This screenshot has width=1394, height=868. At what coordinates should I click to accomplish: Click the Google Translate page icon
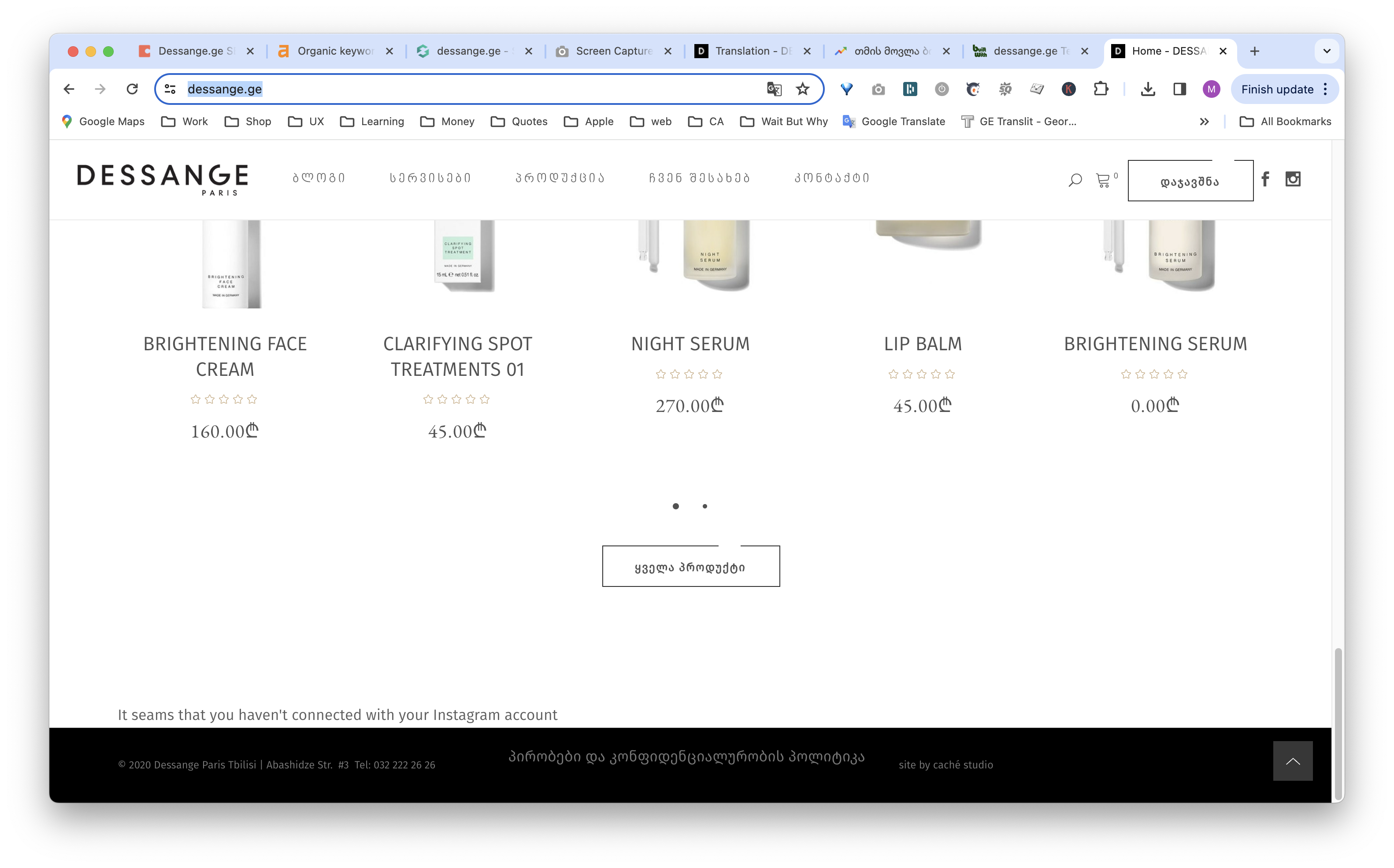coord(774,89)
